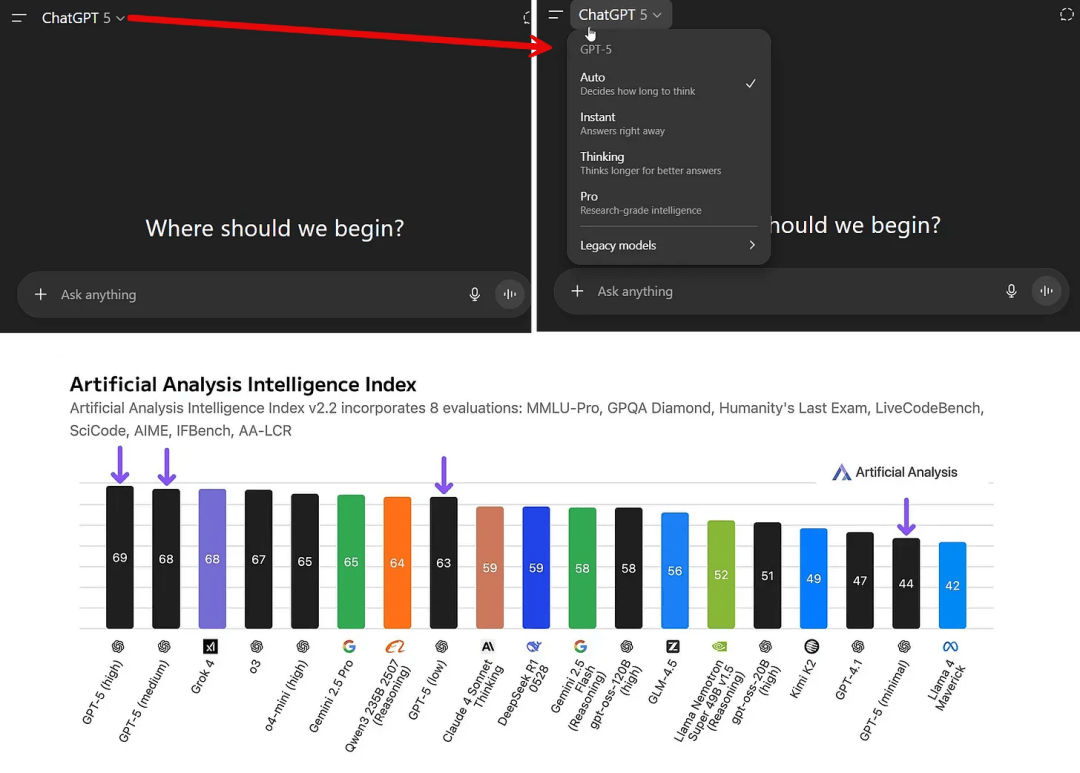Viewport: 1080px width, 773px height.
Task: Open the sidebar menu in left panel
Action: coord(19,18)
